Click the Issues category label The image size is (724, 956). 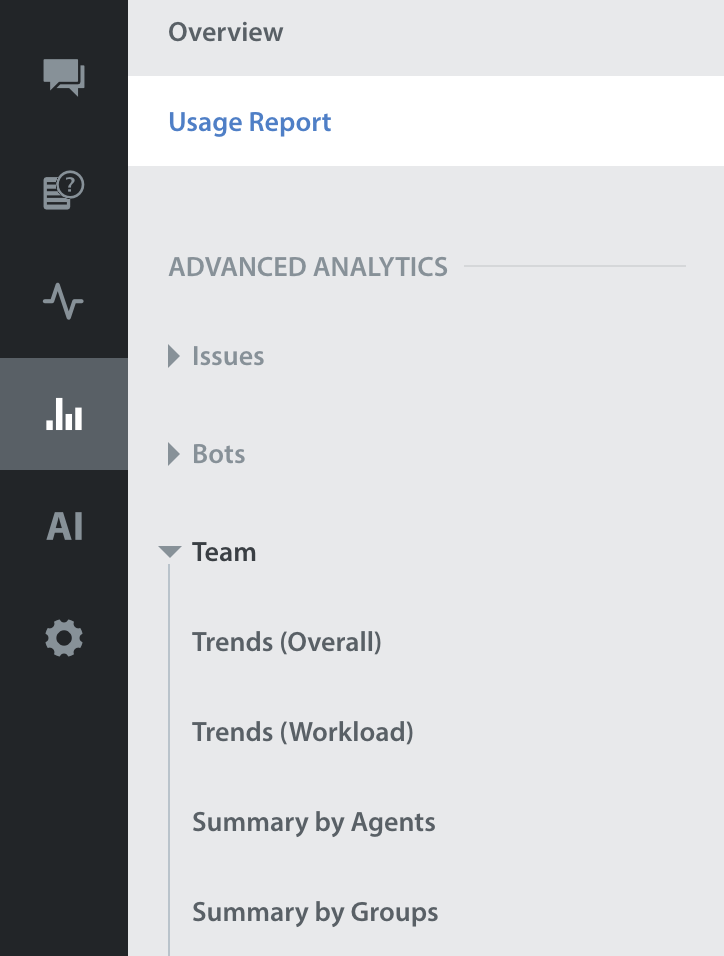click(228, 356)
